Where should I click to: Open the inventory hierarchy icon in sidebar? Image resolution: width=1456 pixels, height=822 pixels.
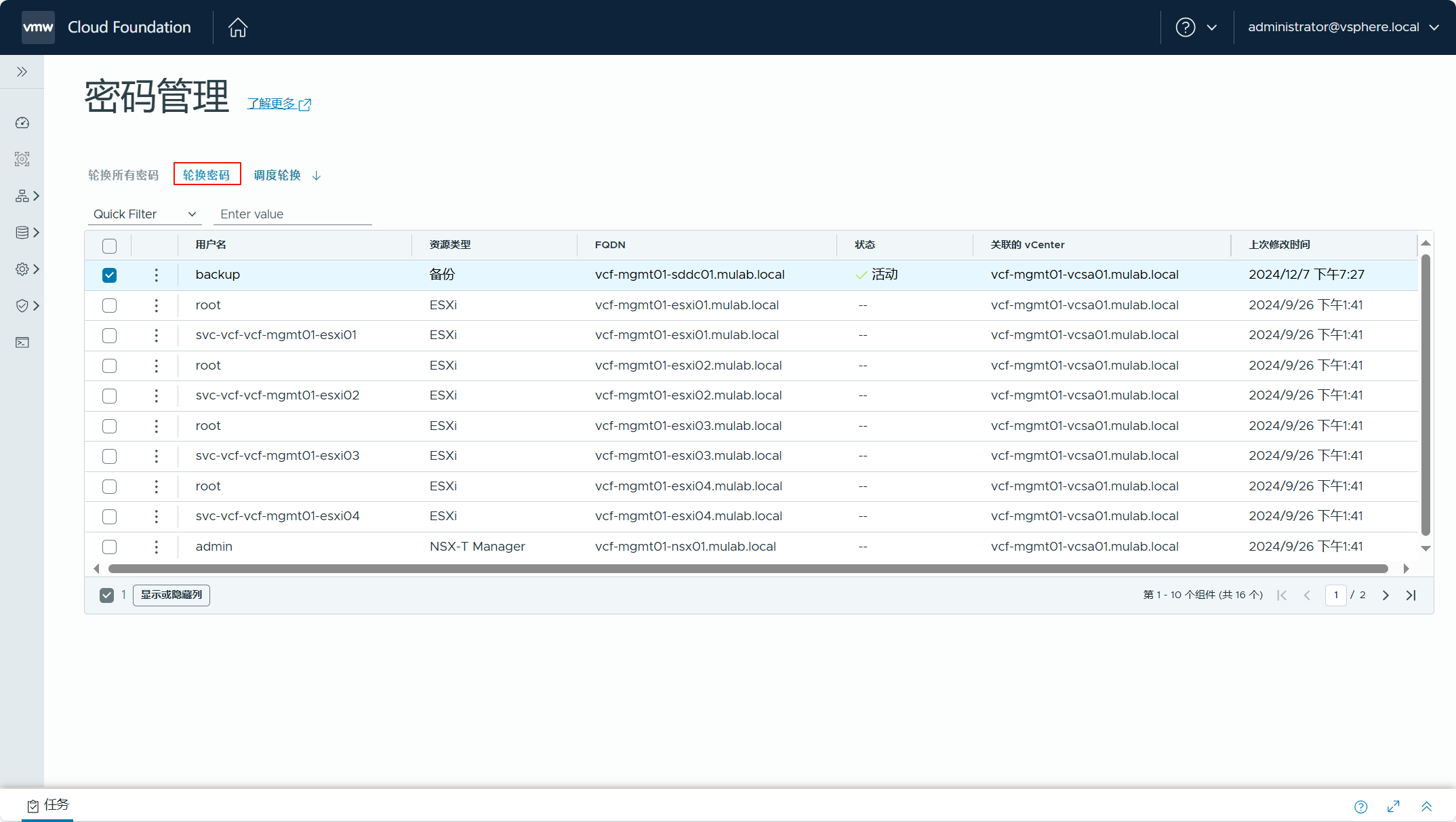pyautogui.click(x=22, y=196)
